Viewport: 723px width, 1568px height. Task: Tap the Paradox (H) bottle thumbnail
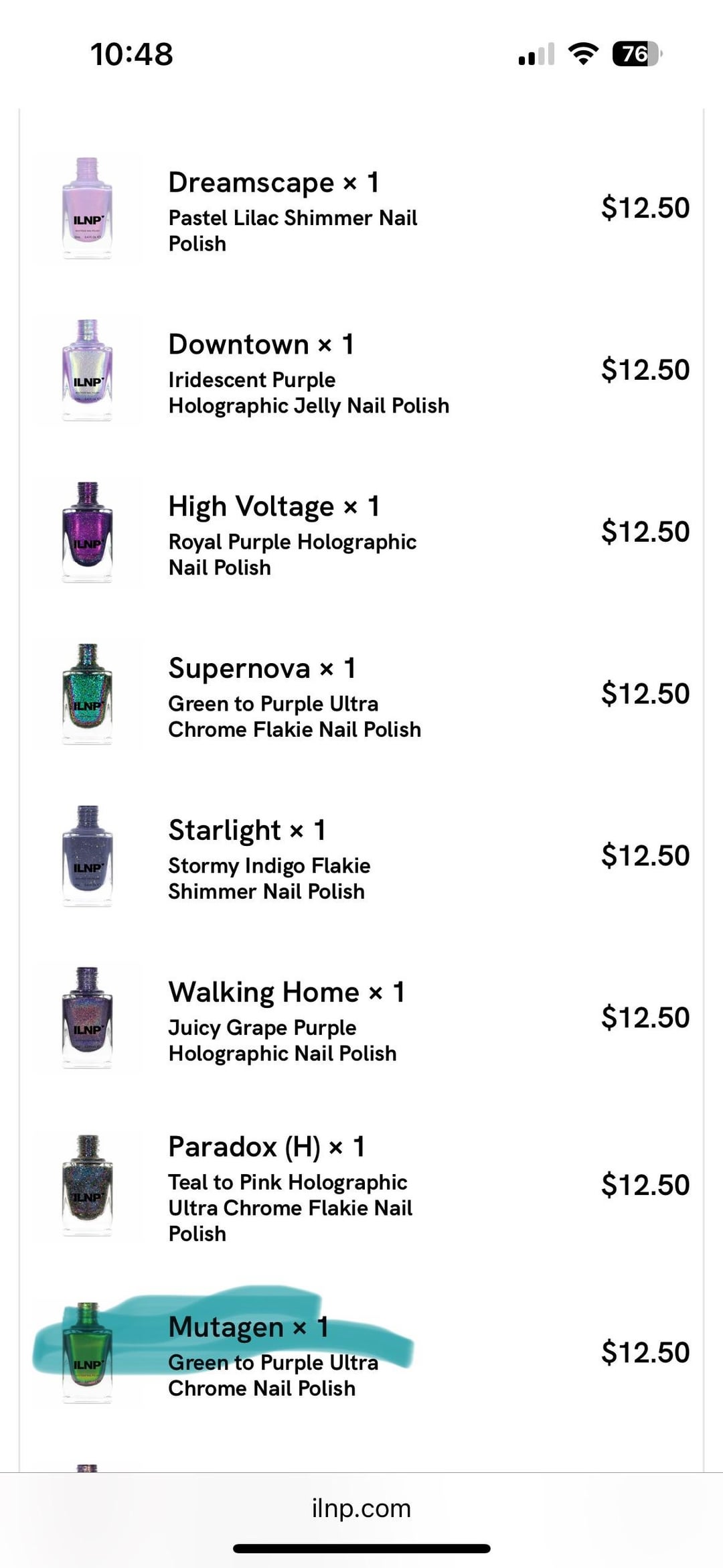87,1186
